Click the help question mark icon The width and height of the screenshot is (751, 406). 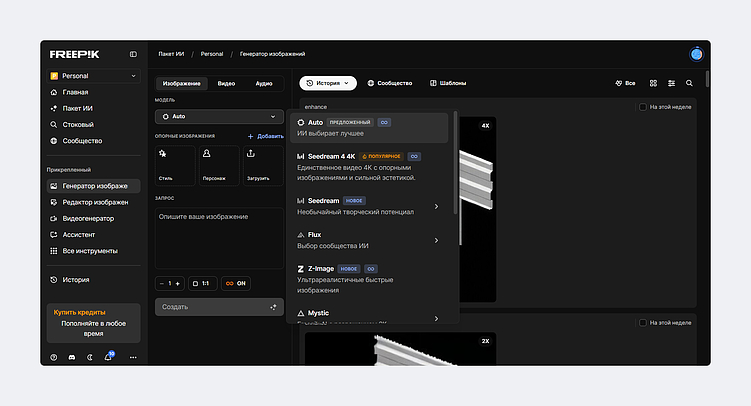pyautogui.click(x=54, y=357)
